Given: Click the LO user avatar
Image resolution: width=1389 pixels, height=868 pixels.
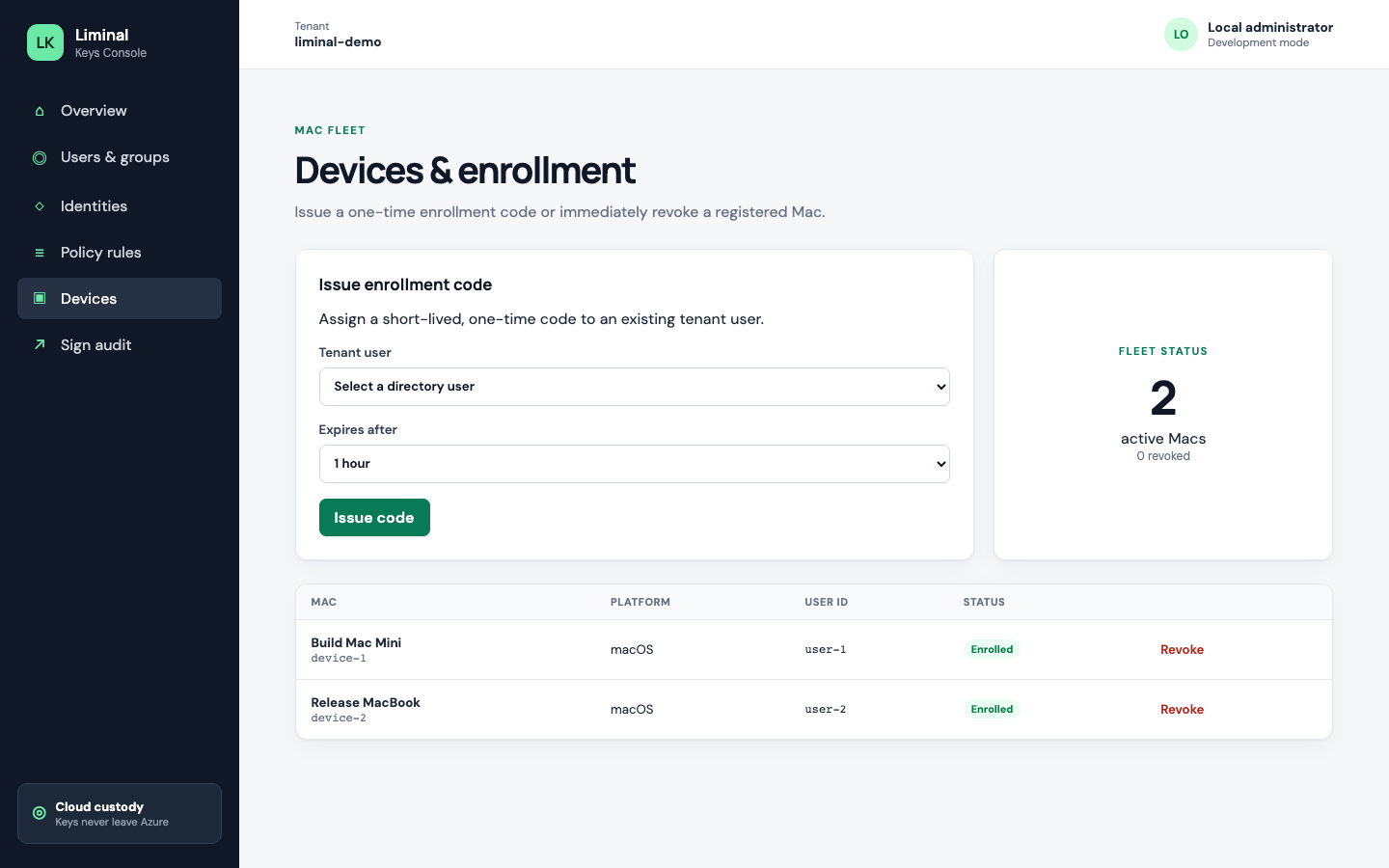Looking at the screenshot, I should pyautogui.click(x=1181, y=35).
